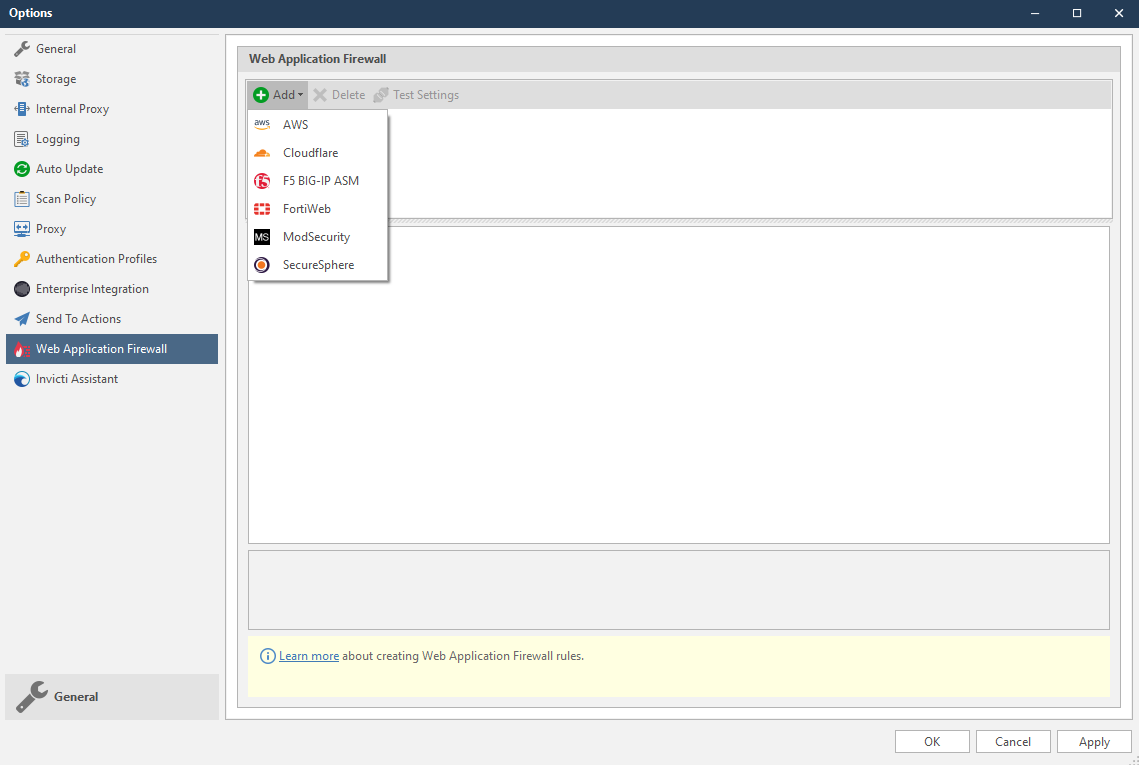Click the Web Application Firewall flame icon
1139x765 pixels.
pyautogui.click(x=20, y=348)
